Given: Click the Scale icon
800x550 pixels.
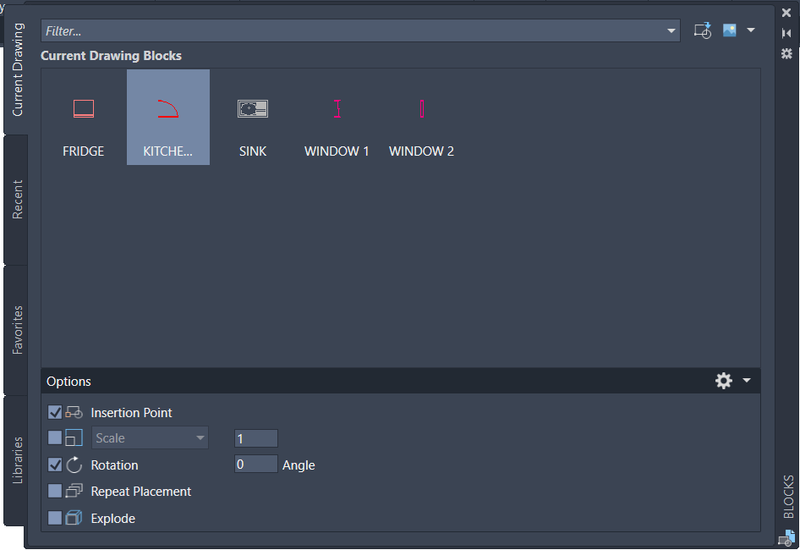Looking at the screenshot, I should click(x=74, y=438).
